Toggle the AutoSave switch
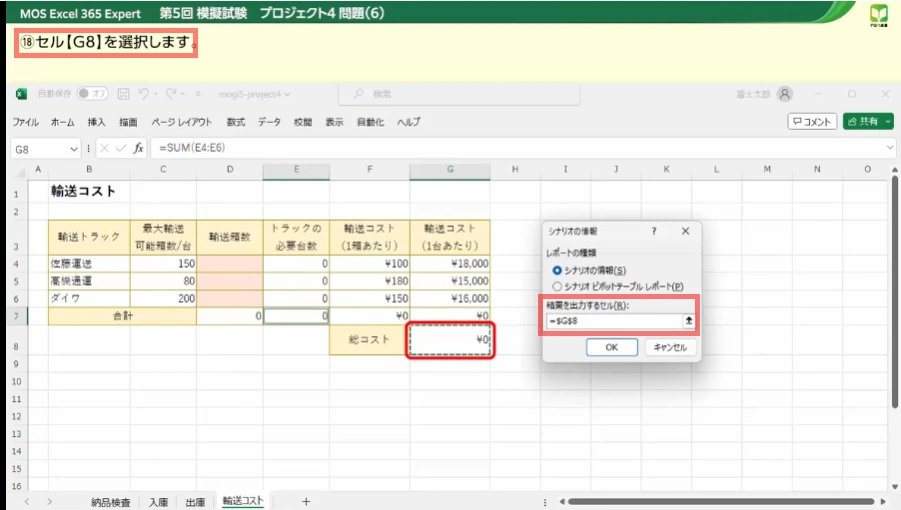 click(x=93, y=93)
